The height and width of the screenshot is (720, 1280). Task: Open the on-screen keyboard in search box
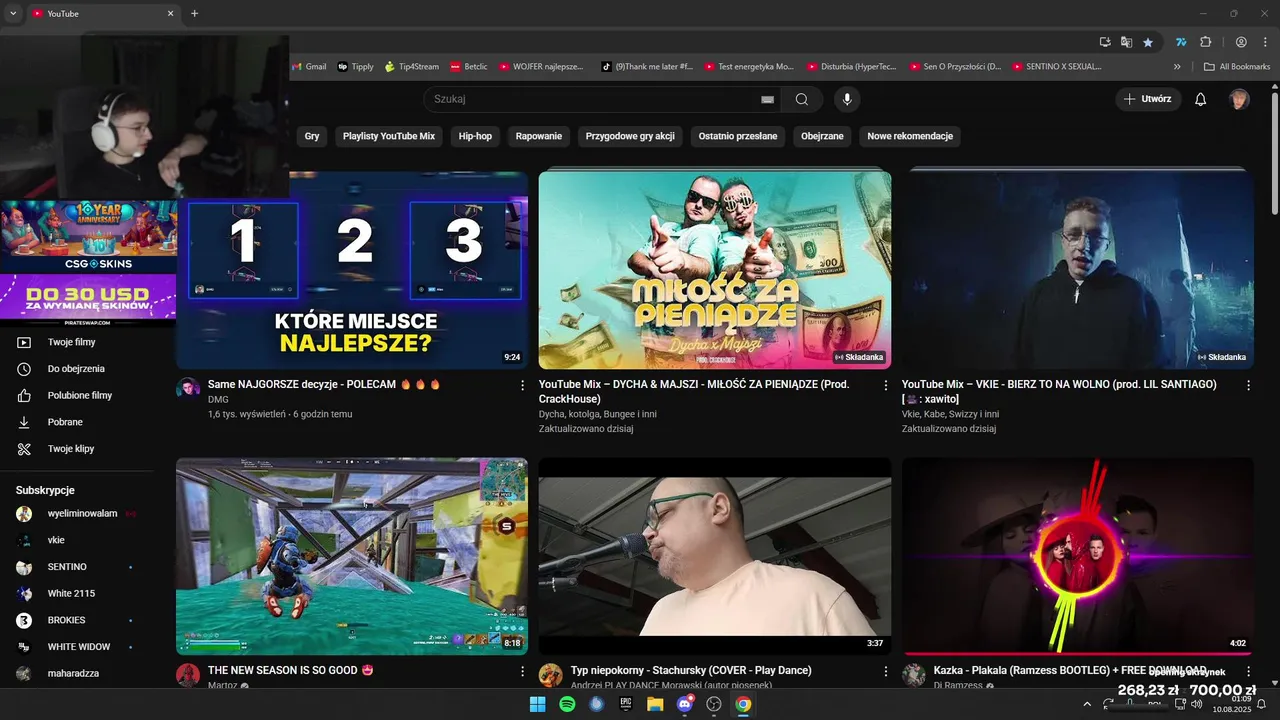tap(767, 99)
